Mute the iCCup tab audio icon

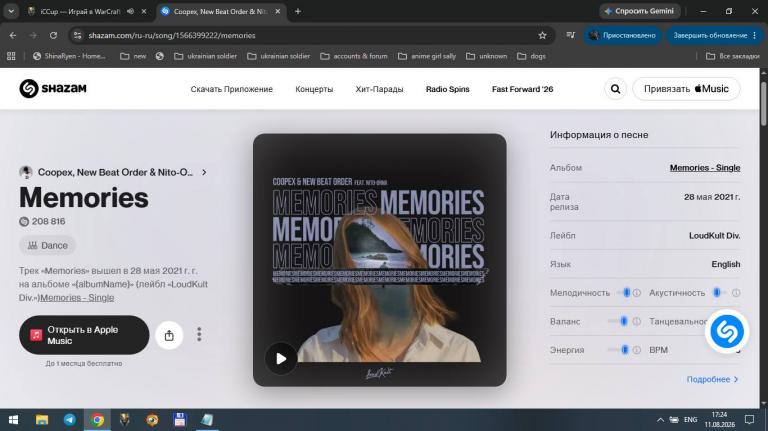pos(130,11)
